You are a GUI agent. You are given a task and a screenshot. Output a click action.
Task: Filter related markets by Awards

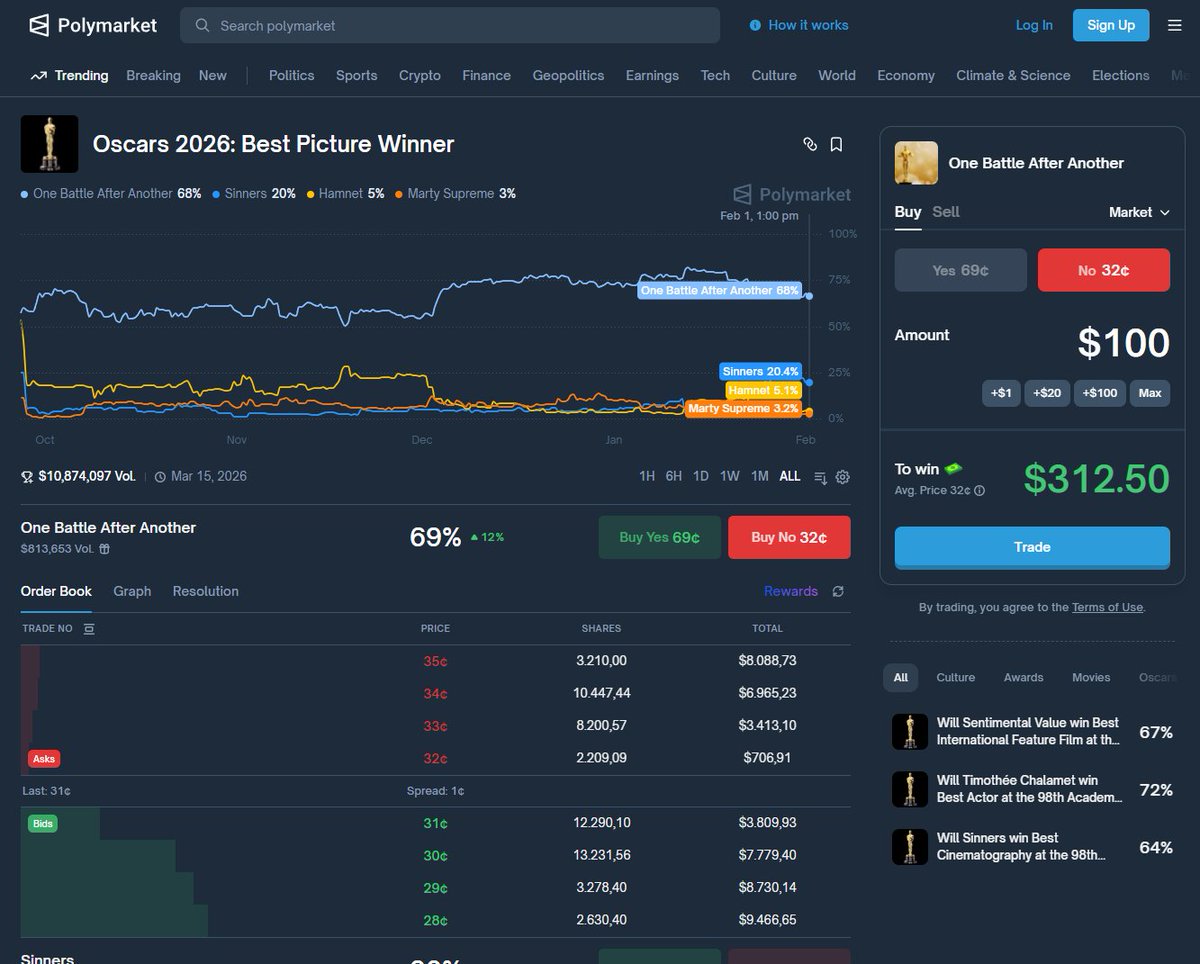pos(1023,677)
